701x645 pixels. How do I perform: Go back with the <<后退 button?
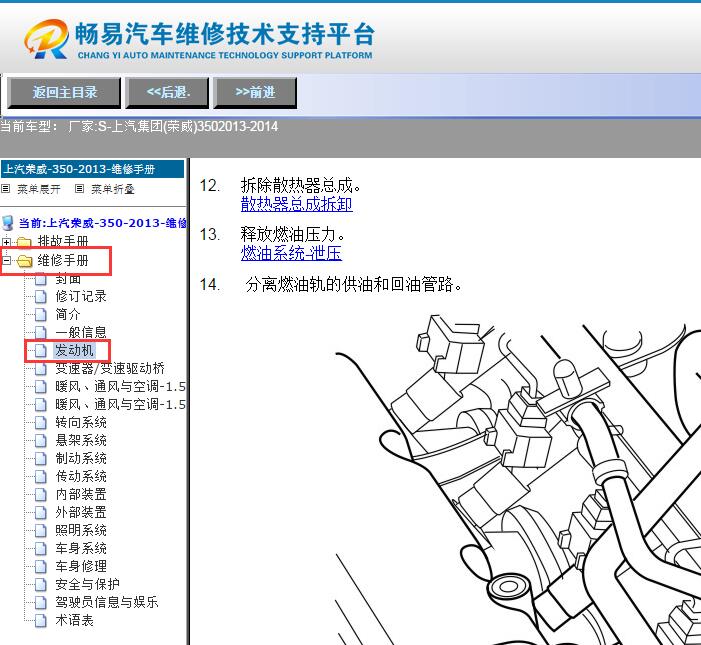(167, 93)
